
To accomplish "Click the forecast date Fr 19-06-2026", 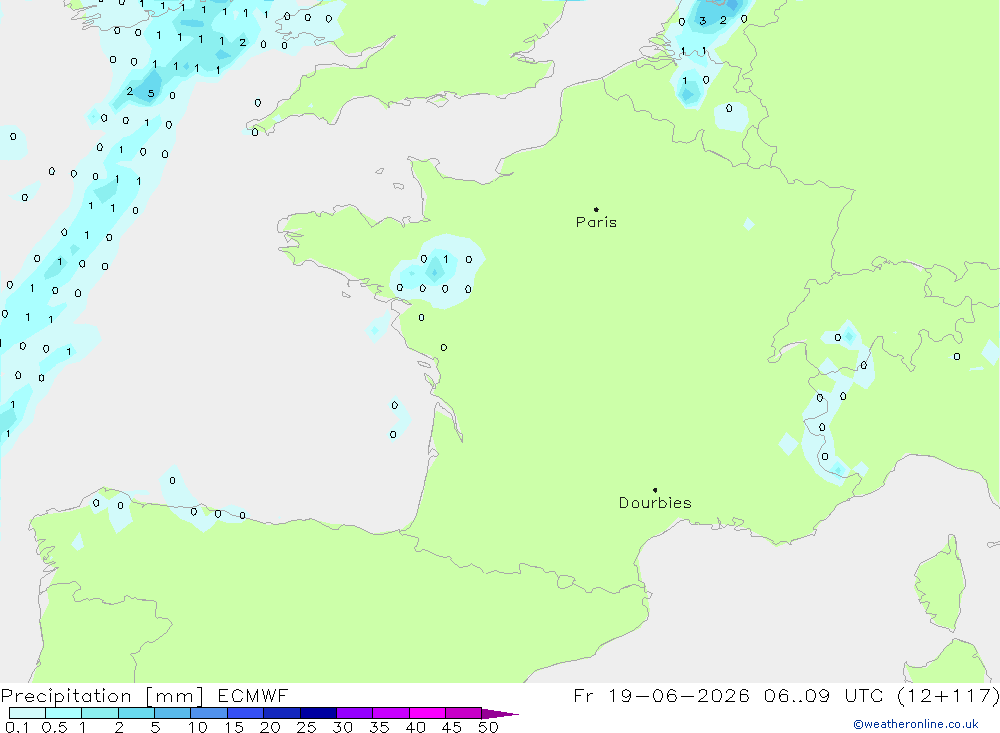I will click(661, 695).
